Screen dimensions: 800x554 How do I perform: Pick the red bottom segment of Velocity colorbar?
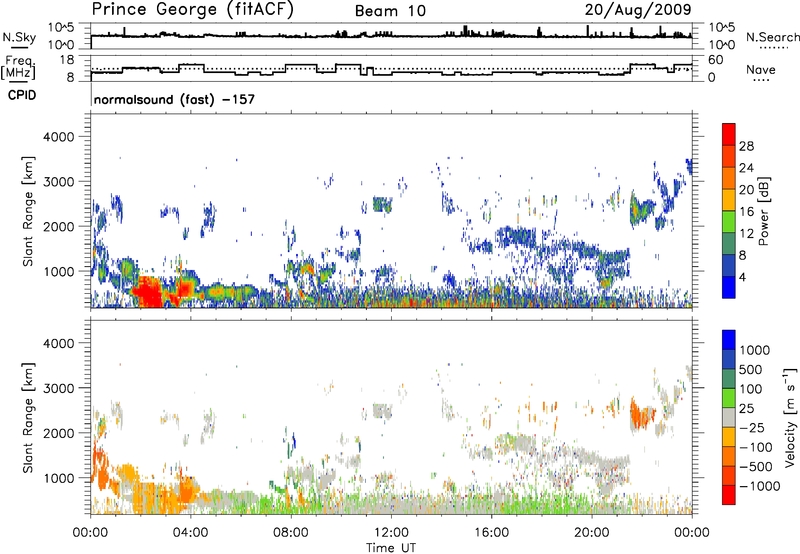point(729,495)
